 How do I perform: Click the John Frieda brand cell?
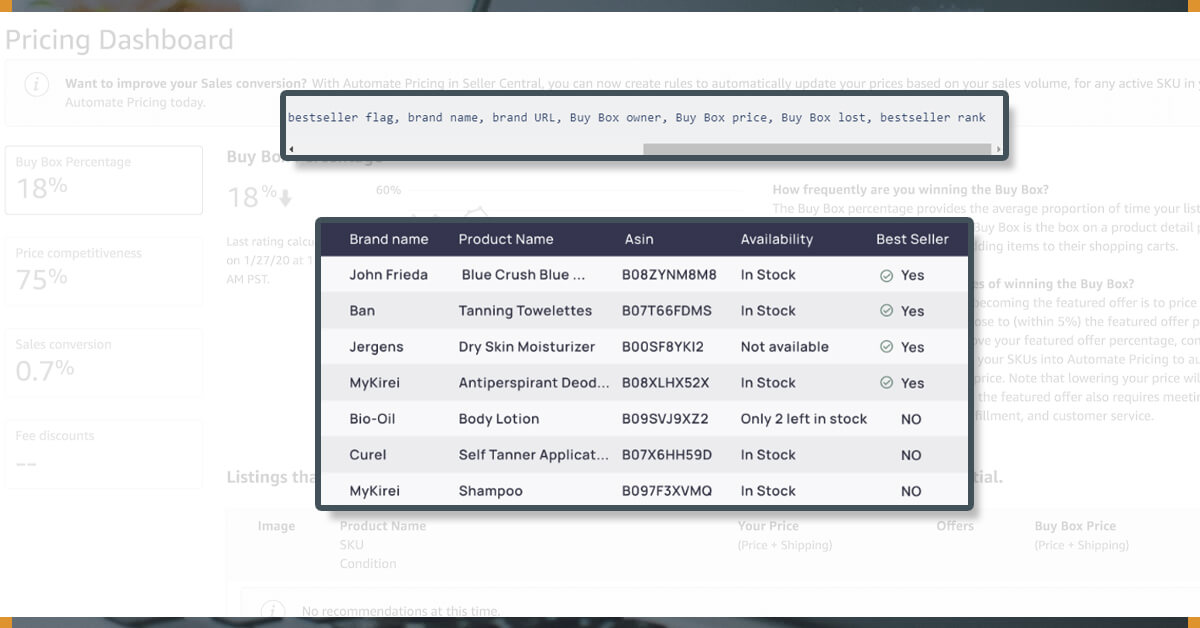click(389, 275)
